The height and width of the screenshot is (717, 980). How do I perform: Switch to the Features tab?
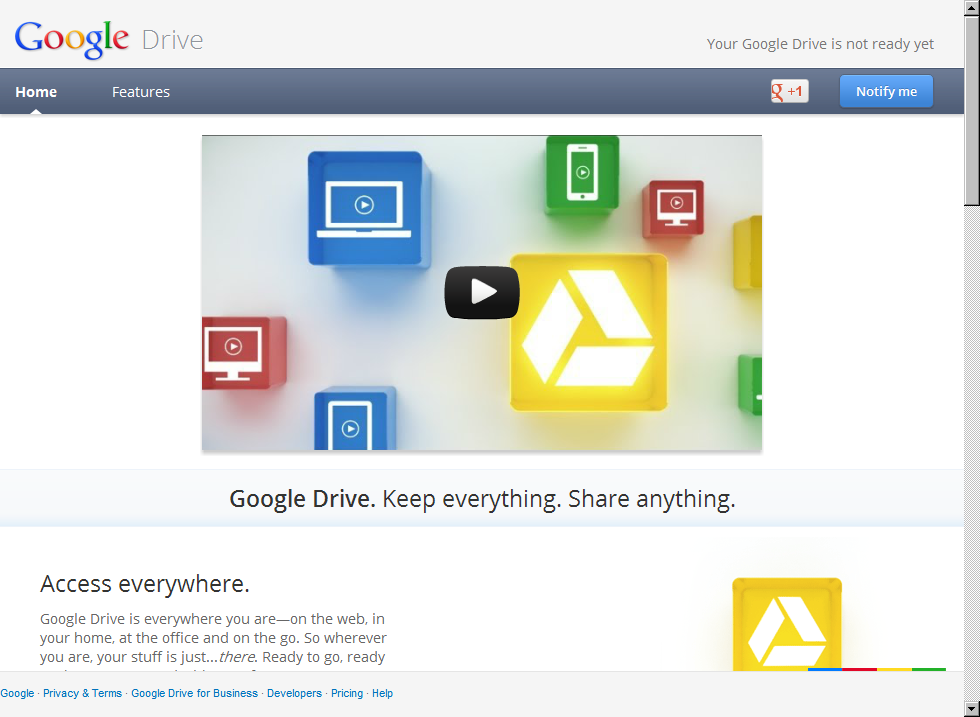click(x=141, y=92)
